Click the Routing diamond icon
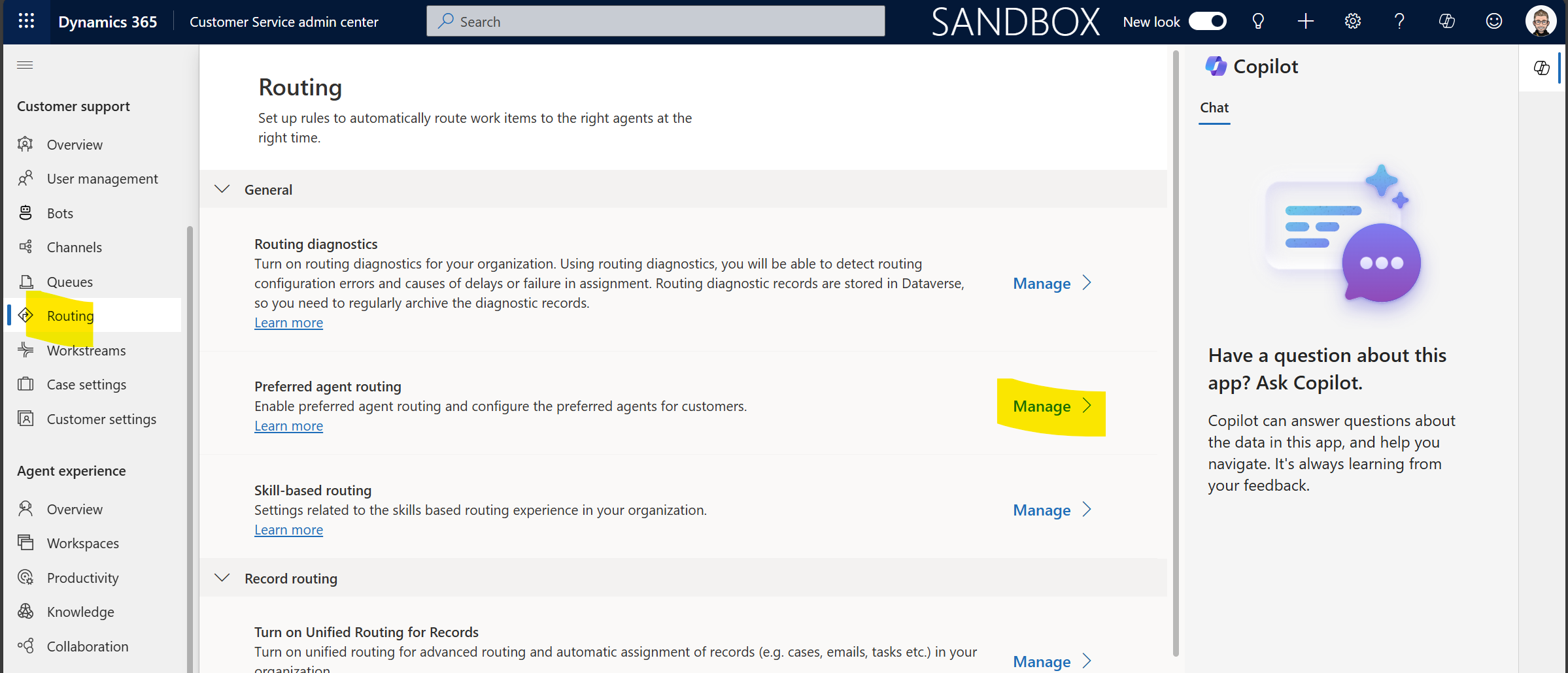The width and height of the screenshot is (1568, 673). pyautogui.click(x=26, y=316)
